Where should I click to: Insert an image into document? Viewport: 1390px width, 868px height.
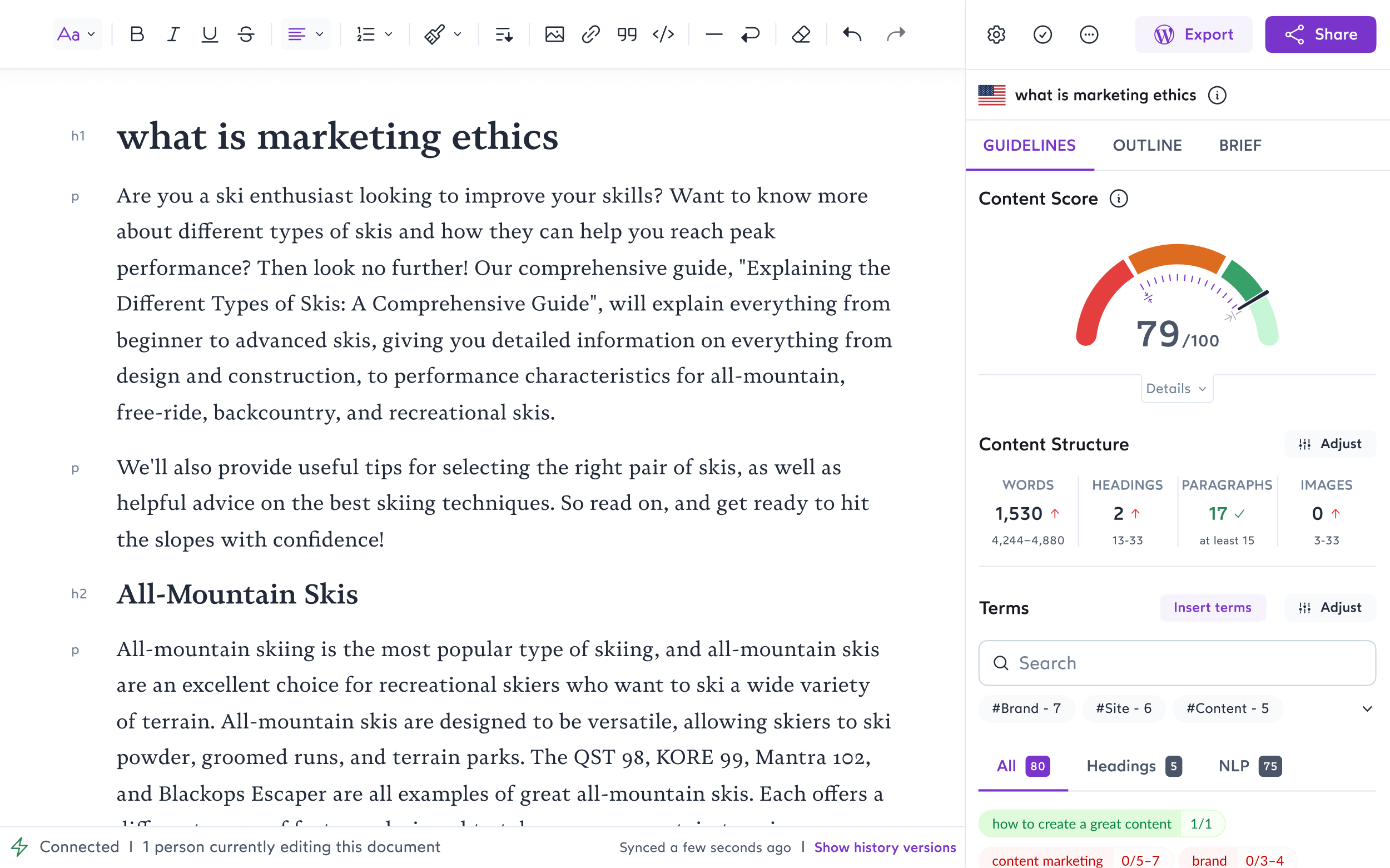tap(554, 34)
